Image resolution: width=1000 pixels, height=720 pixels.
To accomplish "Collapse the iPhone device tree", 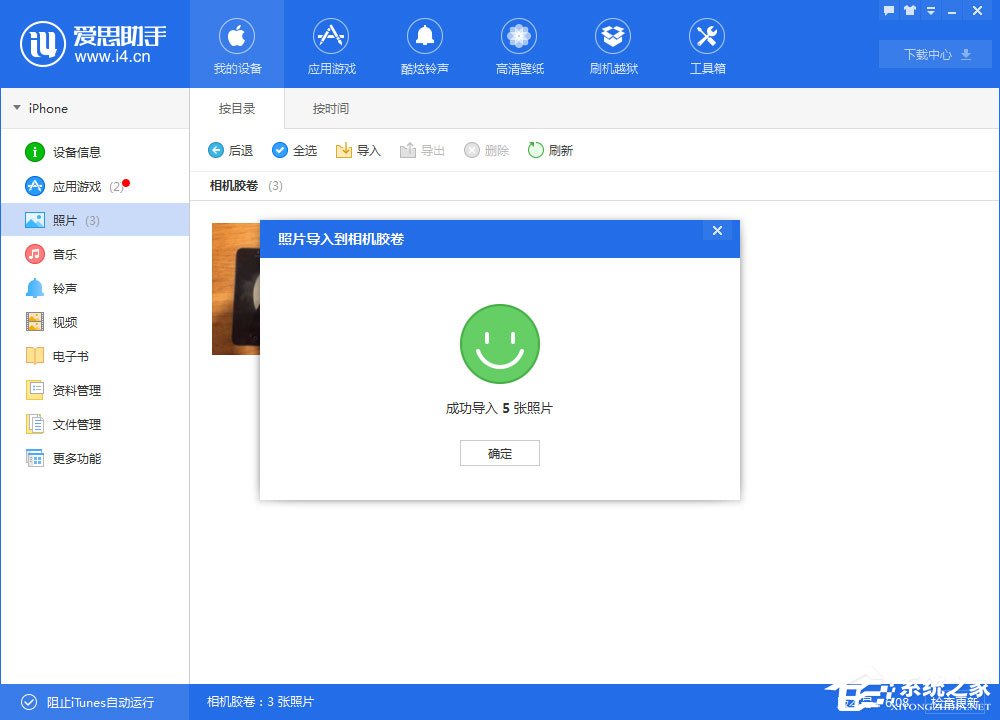I will click(x=17, y=108).
